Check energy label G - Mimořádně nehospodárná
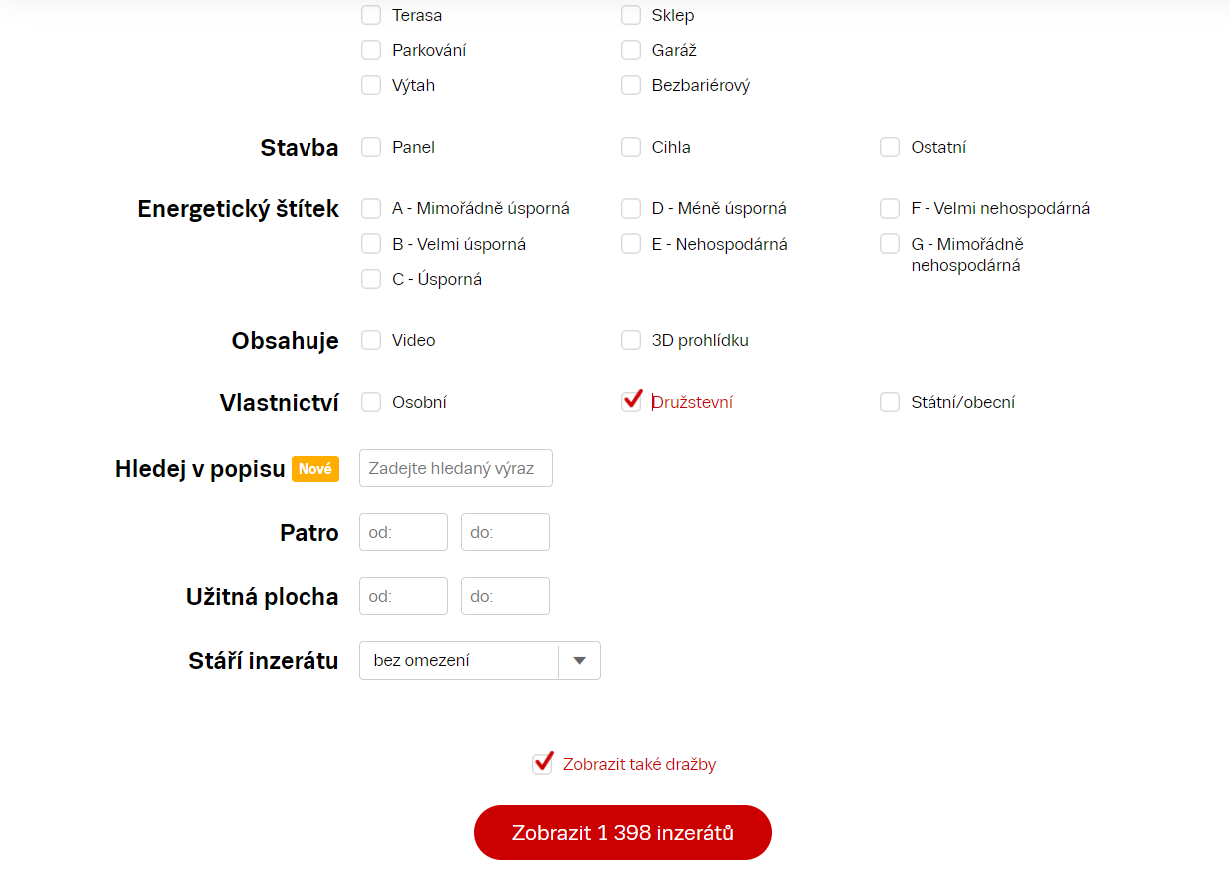The height and width of the screenshot is (875, 1229). 890,244
